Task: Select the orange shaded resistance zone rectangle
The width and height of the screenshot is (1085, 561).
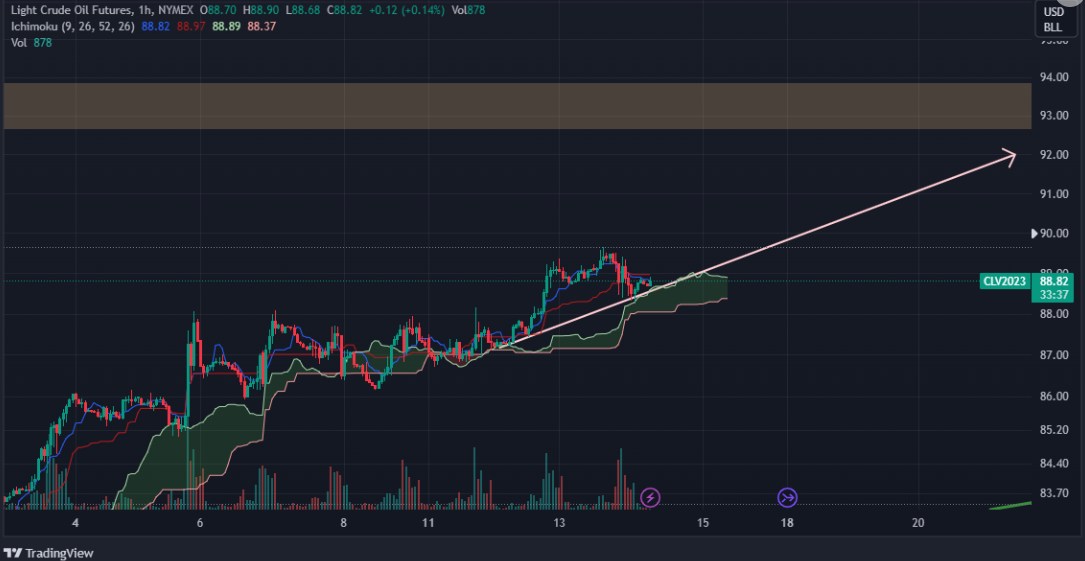Action: (516, 106)
